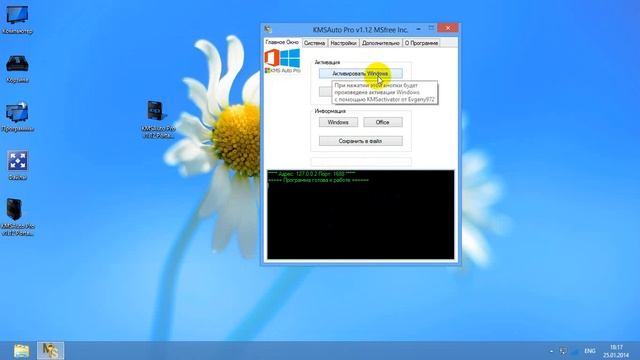Open the Настройки tab
640x360 pixels.
(x=343, y=43)
